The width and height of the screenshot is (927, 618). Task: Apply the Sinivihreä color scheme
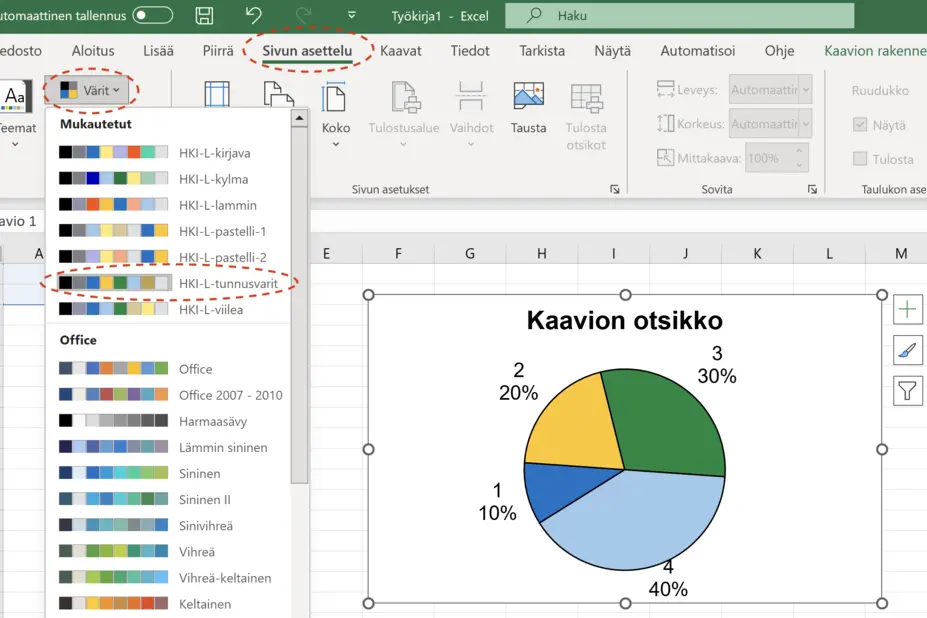click(x=168, y=525)
